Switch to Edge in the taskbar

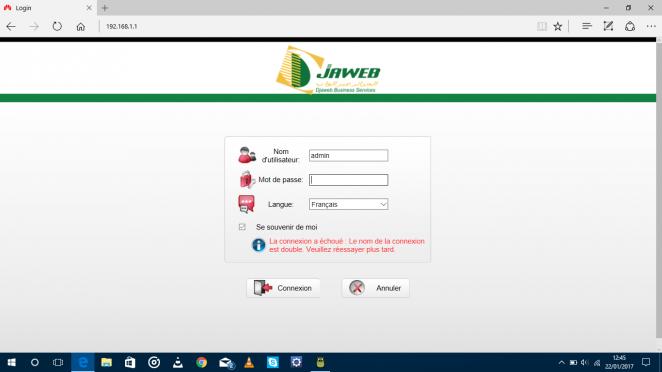tap(83, 362)
